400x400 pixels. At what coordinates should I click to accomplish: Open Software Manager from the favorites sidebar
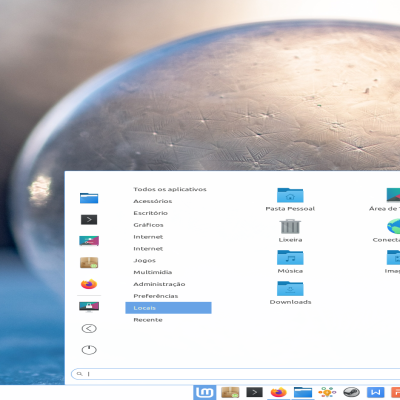click(x=89, y=262)
